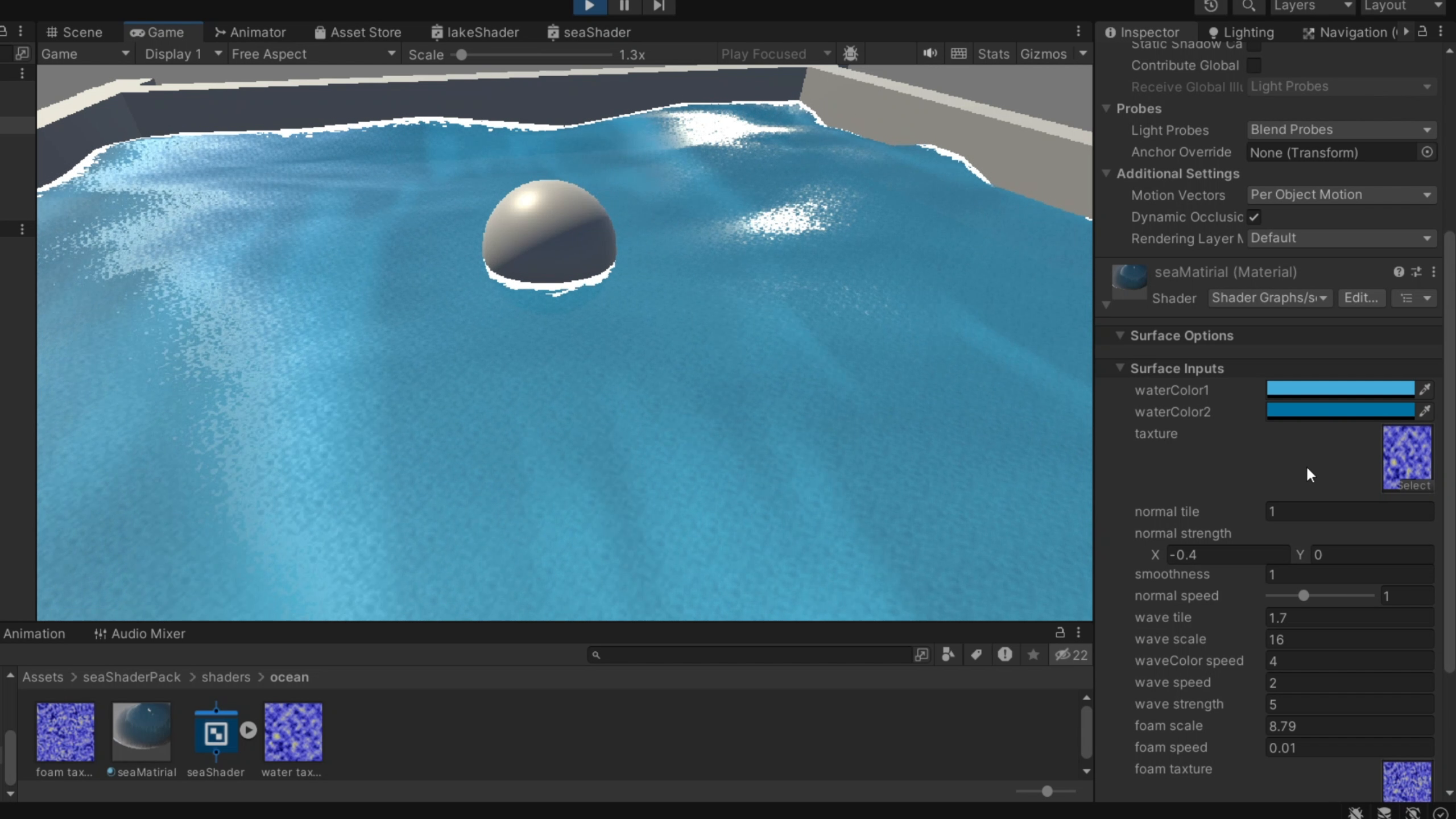Select the seaMatirial asset thumbnail
Viewport: 1456px width, 819px height.
tap(141, 731)
